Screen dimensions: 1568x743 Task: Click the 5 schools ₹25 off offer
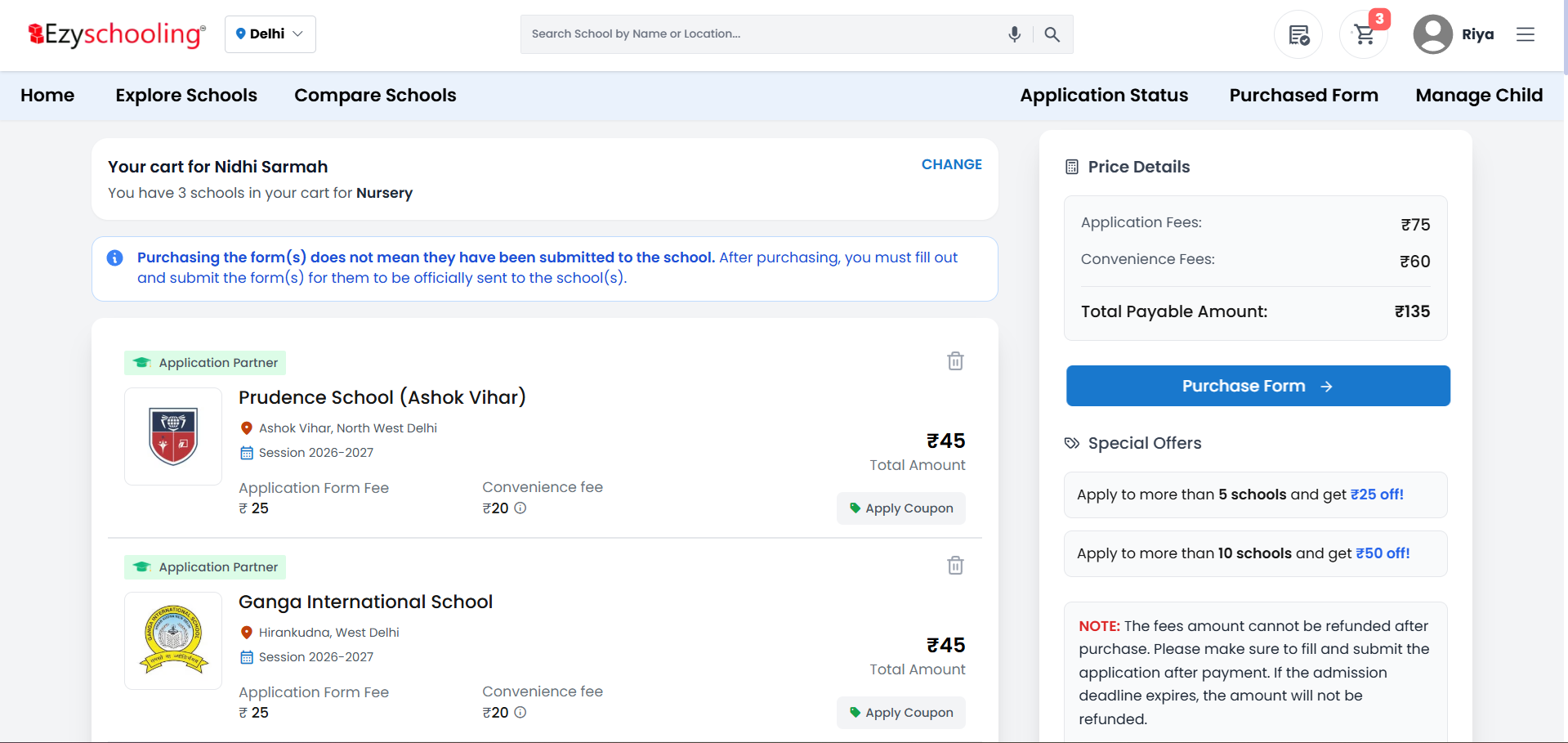click(x=1255, y=495)
